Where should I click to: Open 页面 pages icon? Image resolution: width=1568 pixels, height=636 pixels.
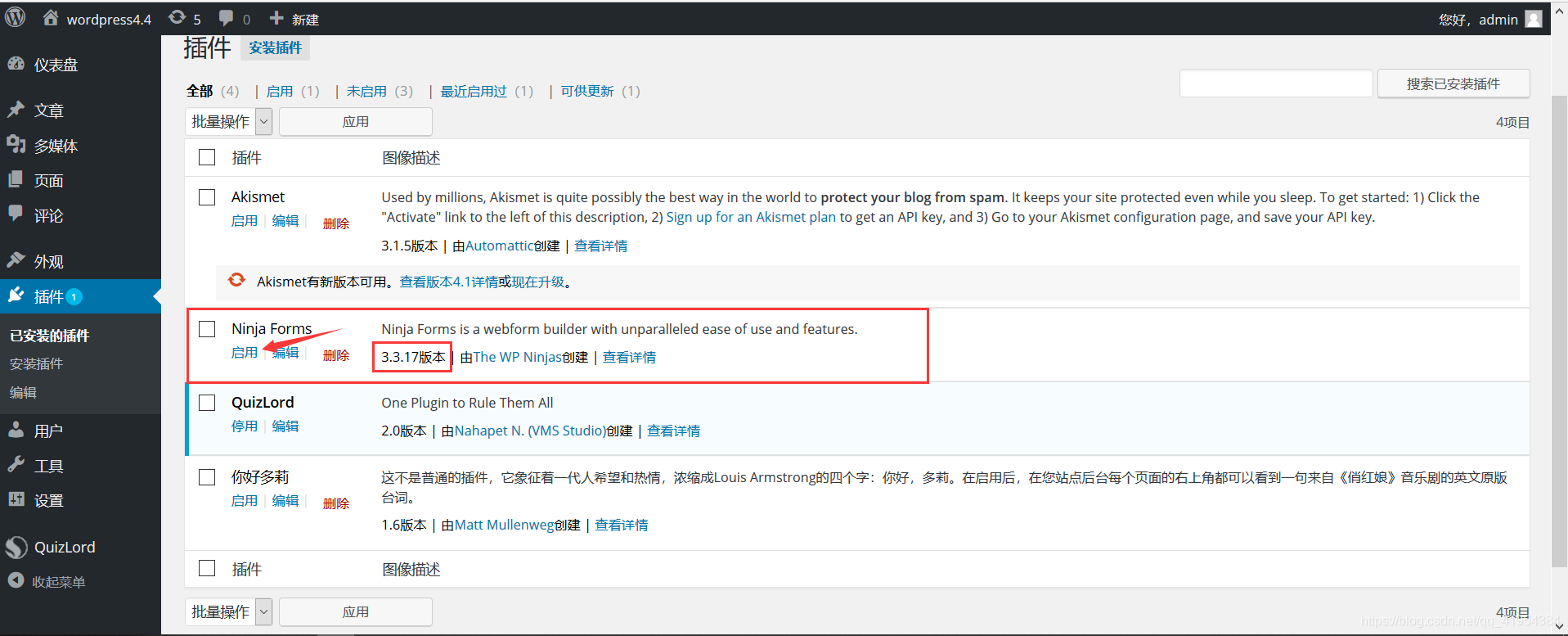click(x=16, y=179)
